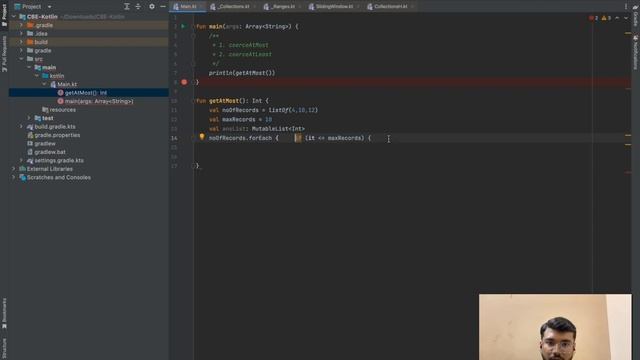Screen dimensions: 640x360
Task: Expand the test folder
Action: (x=29, y=118)
